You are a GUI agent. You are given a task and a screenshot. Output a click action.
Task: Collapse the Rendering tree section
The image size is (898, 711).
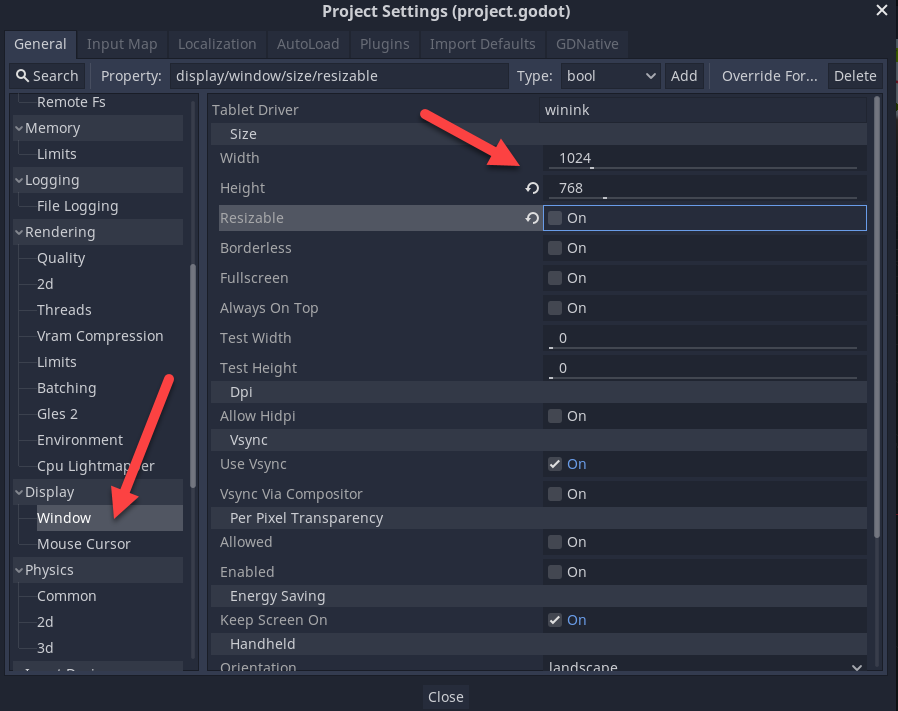[19, 232]
